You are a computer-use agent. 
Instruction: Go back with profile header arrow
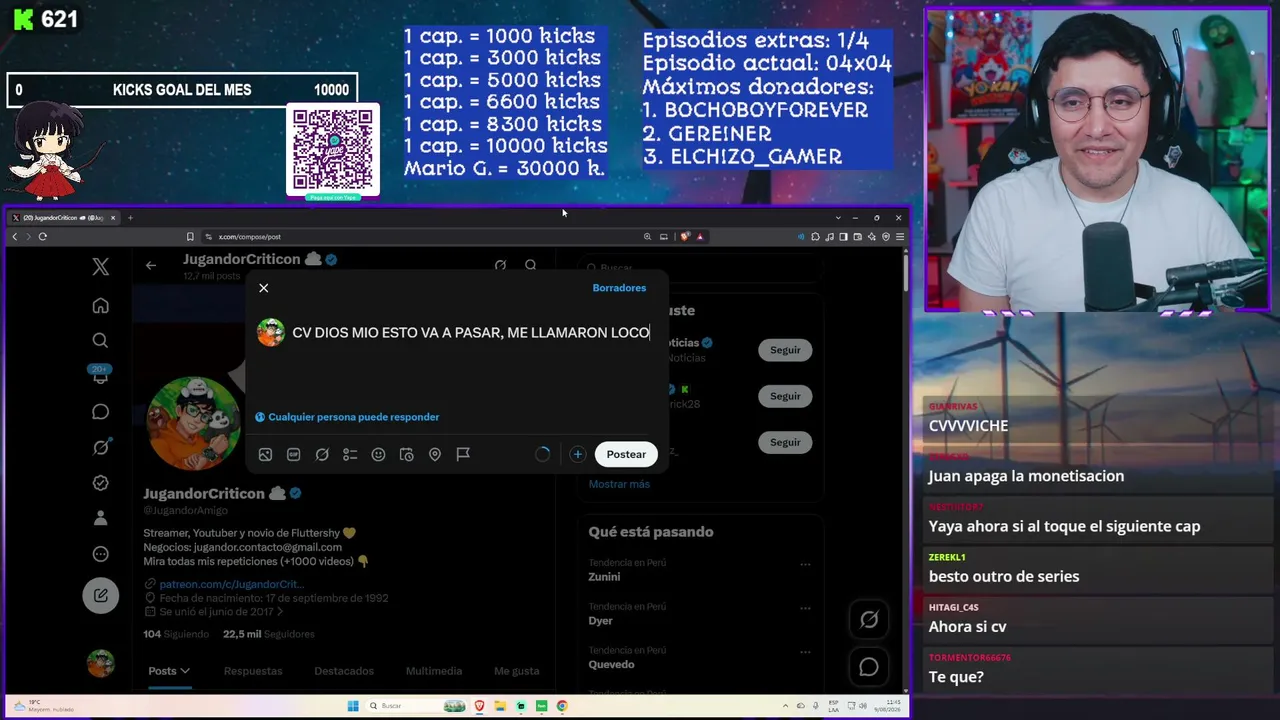(150, 265)
